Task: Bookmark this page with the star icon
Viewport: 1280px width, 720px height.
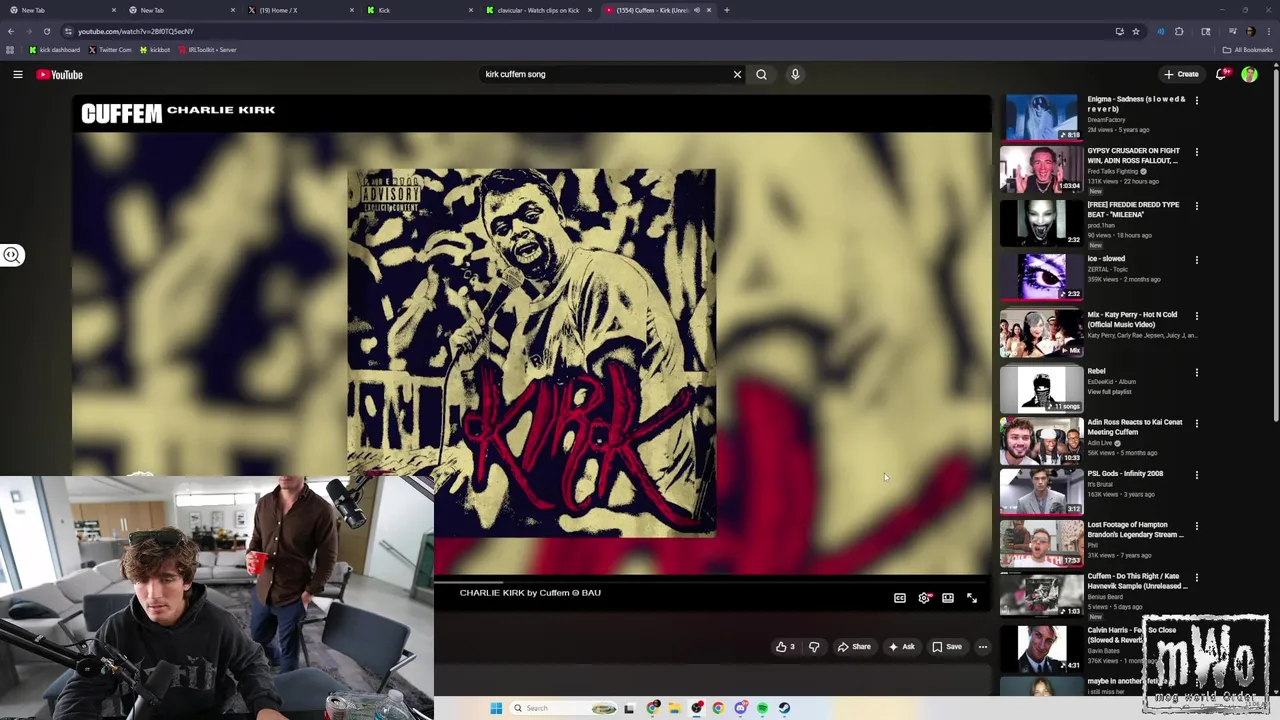Action: click(x=1136, y=31)
